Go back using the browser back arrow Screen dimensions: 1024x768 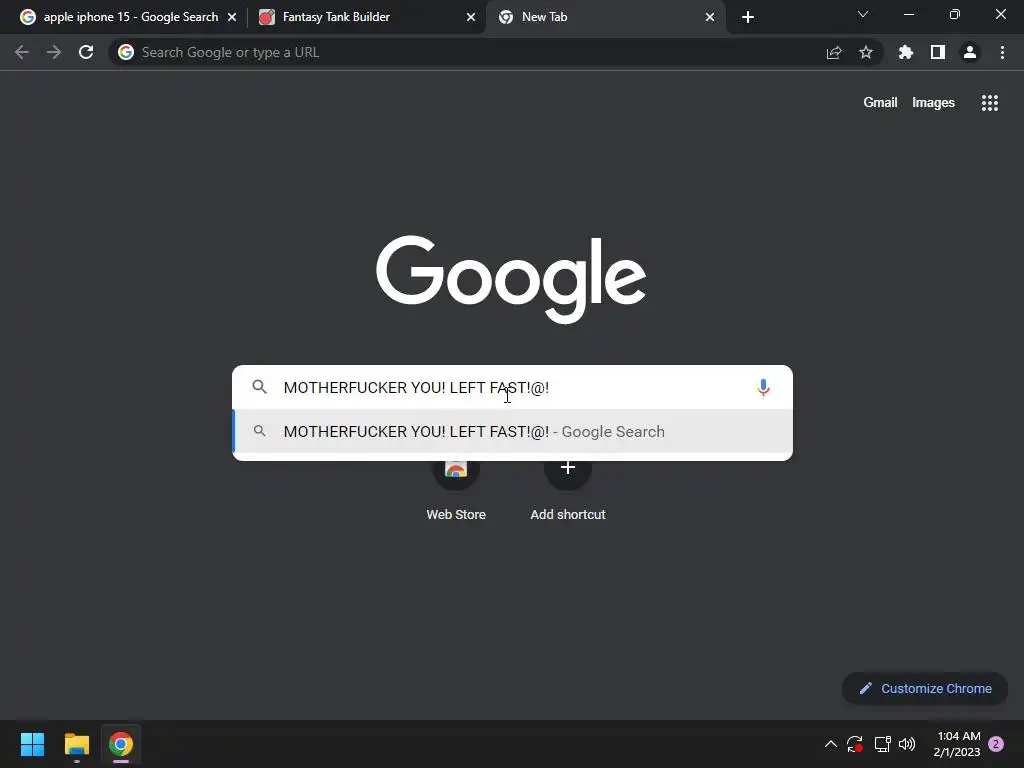[22, 52]
